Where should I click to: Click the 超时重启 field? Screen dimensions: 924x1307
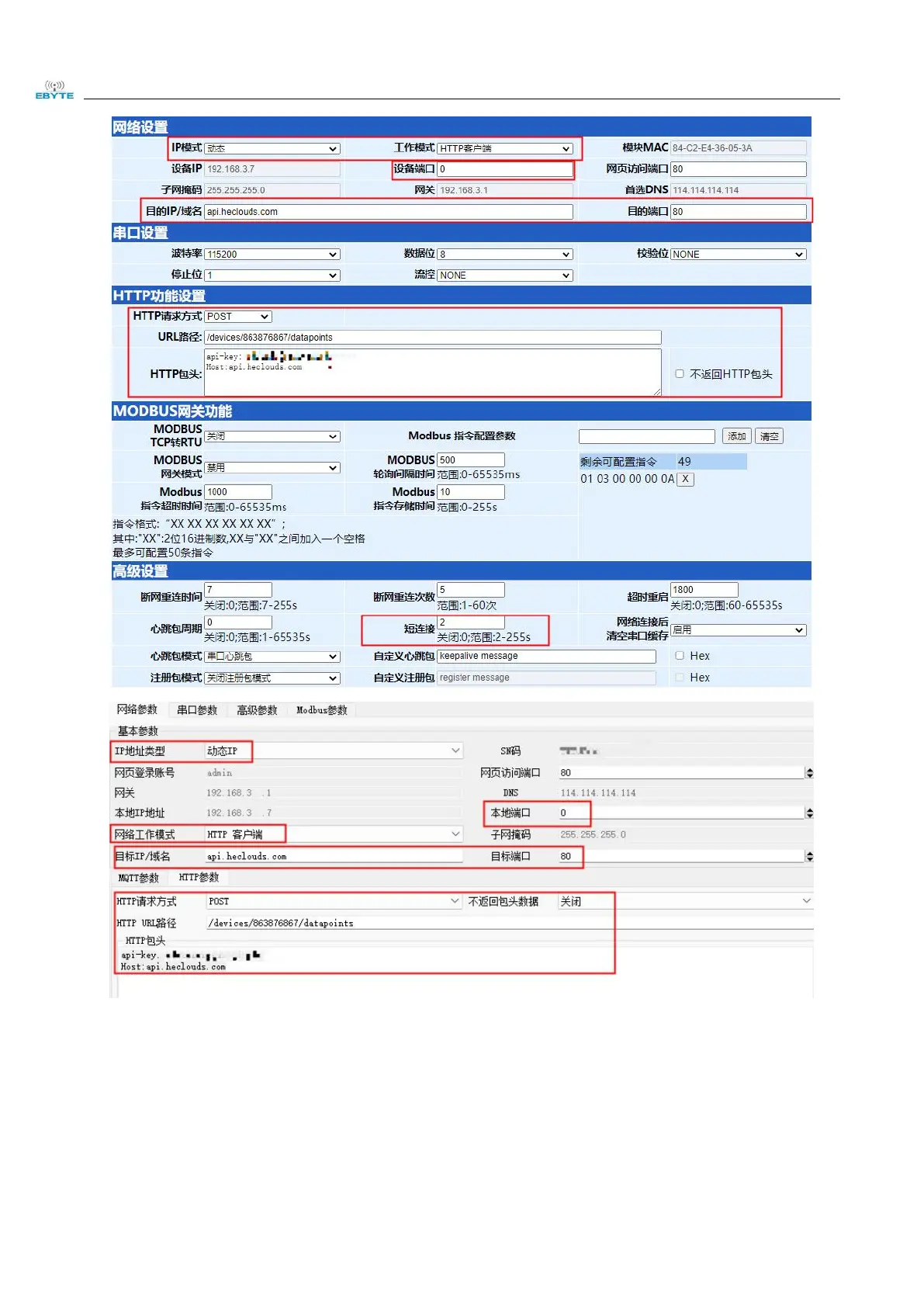coord(704,590)
